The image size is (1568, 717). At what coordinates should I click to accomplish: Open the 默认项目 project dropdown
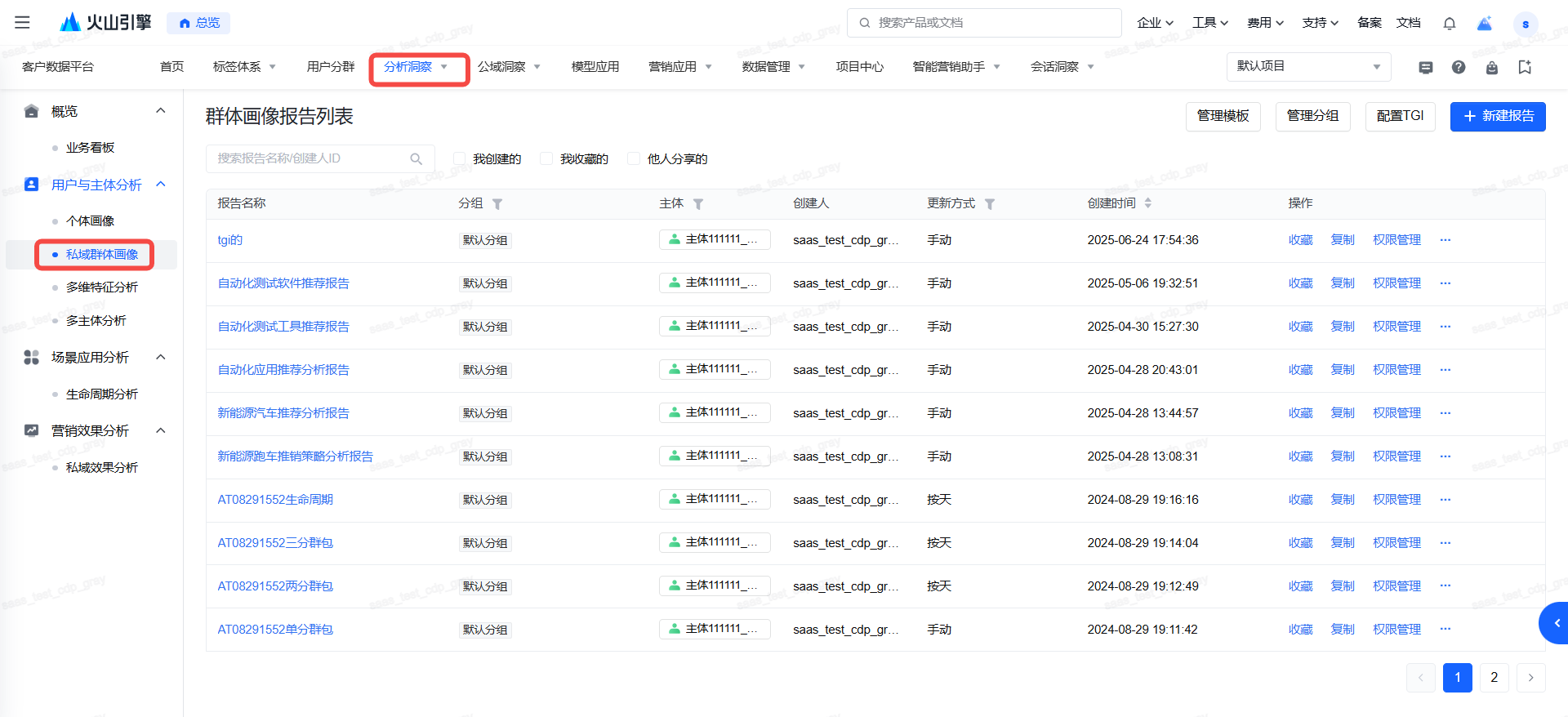point(1307,67)
